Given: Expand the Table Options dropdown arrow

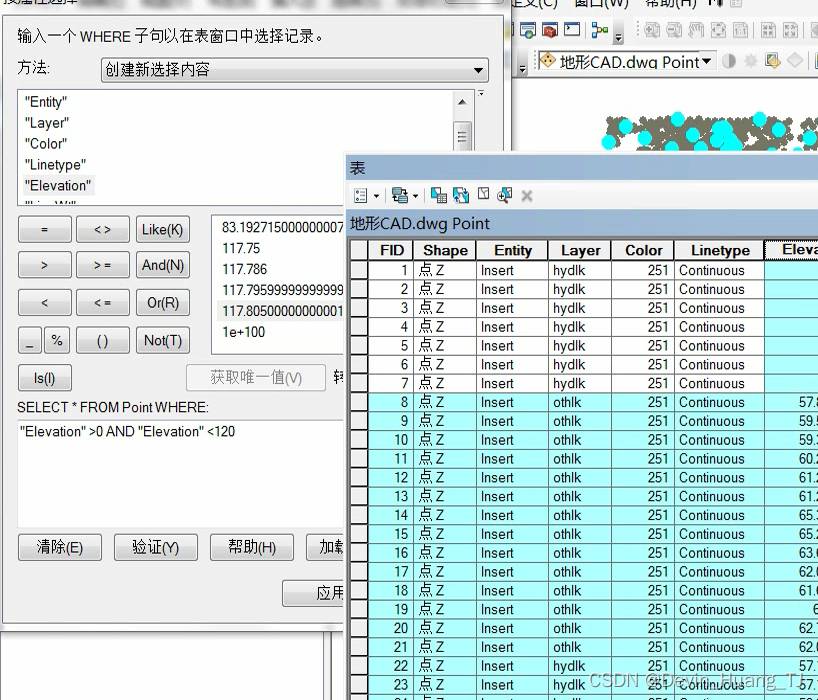Looking at the screenshot, I should click(377, 196).
